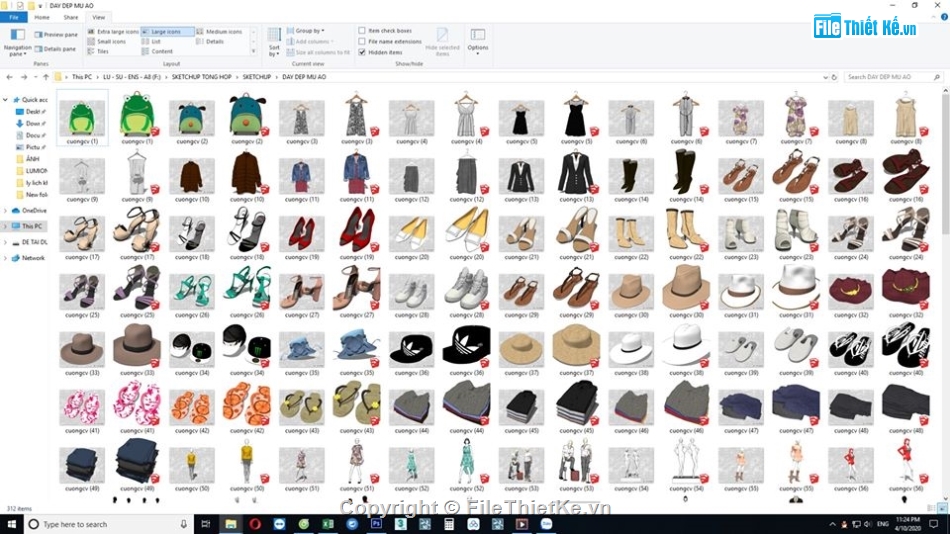This screenshot has width=950, height=534.
Task: Open the File Explorer help icon
Action: (944, 17)
